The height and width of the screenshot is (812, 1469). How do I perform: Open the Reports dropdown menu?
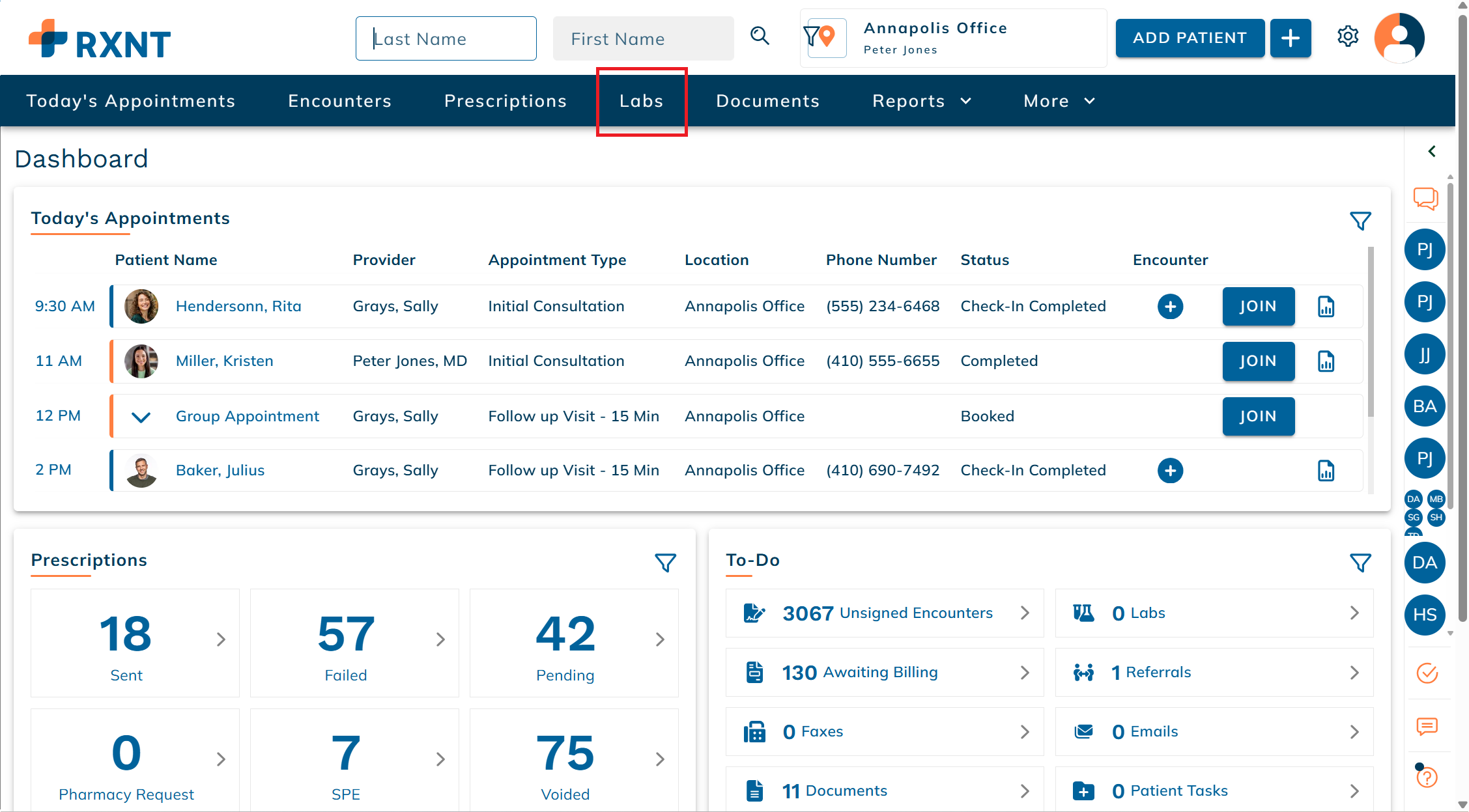[921, 101]
